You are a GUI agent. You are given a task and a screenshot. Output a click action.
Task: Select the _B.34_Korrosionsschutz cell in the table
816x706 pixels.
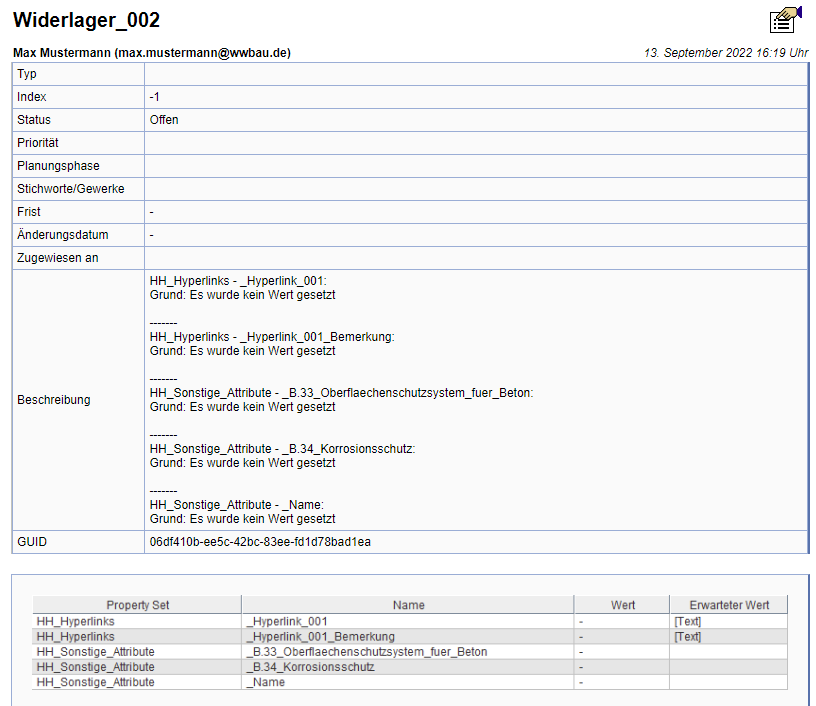310,667
